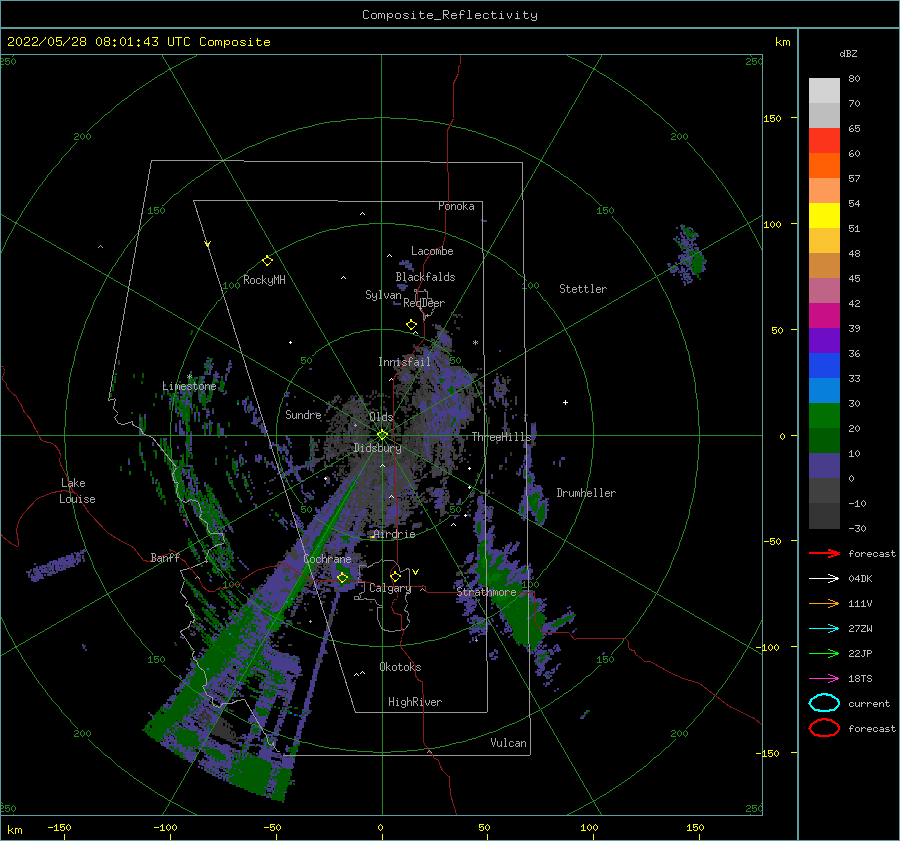Click the cyan 27ZW arrow legend icon
Image resolution: width=900 pixels, height=841 pixels.
[824, 629]
